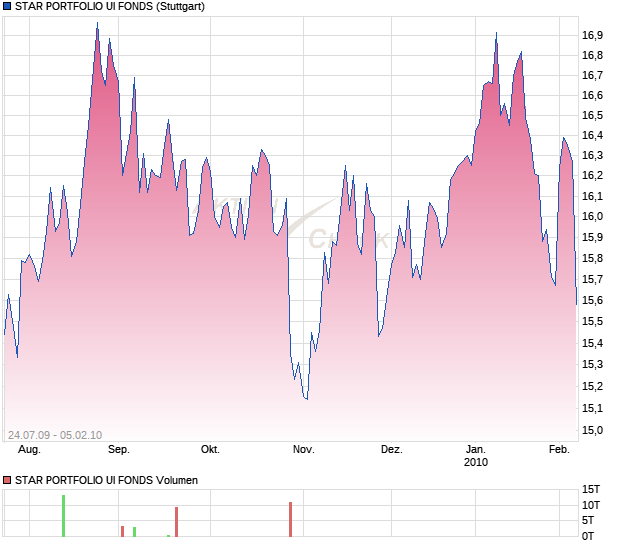
Task: Click the Nov. month label
Action: (303, 450)
